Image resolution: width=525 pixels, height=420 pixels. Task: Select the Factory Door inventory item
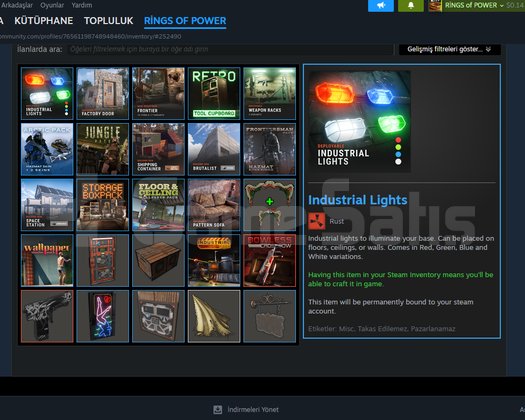(x=102, y=93)
